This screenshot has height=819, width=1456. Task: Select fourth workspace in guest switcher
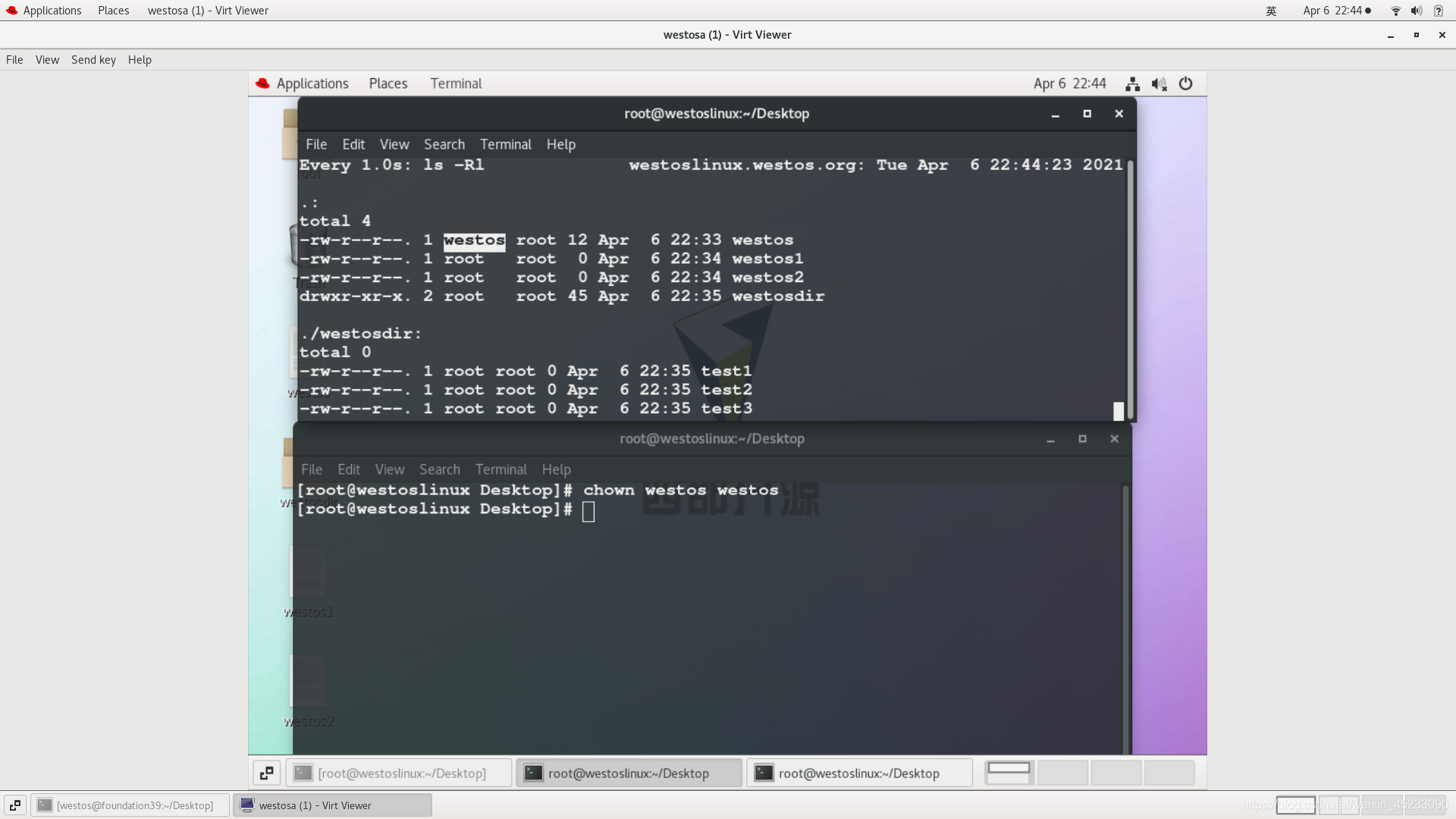coord(1169,773)
